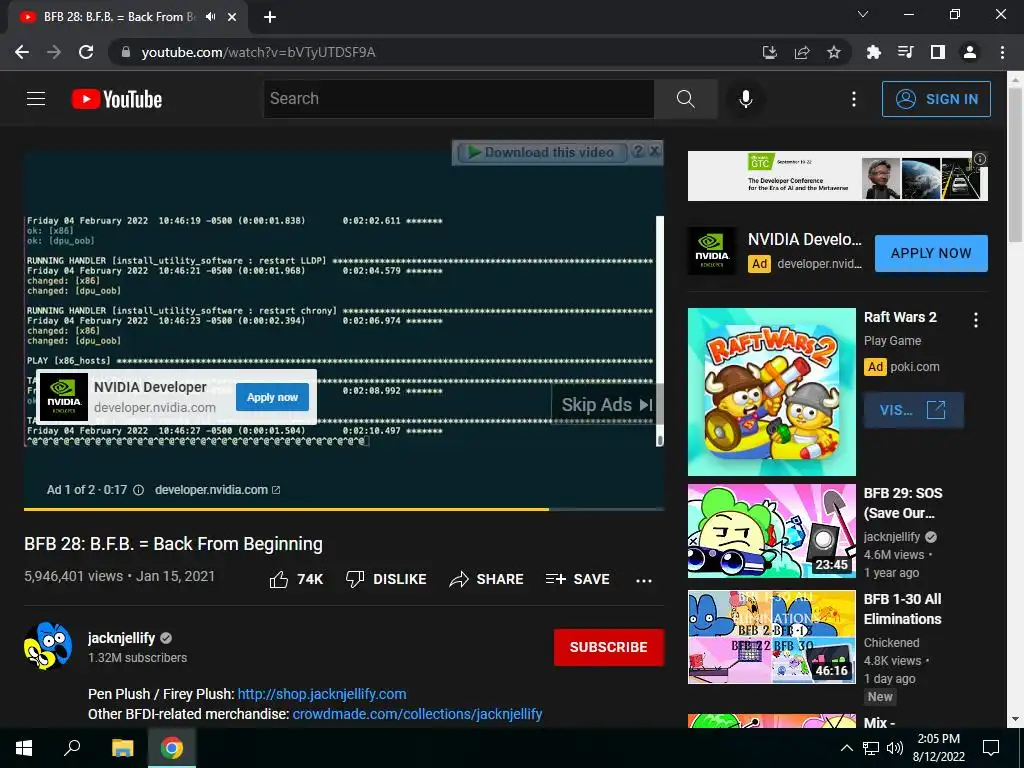Click APPLY NOW in sidebar ad
Image resolution: width=1024 pixels, height=768 pixels.
point(931,253)
